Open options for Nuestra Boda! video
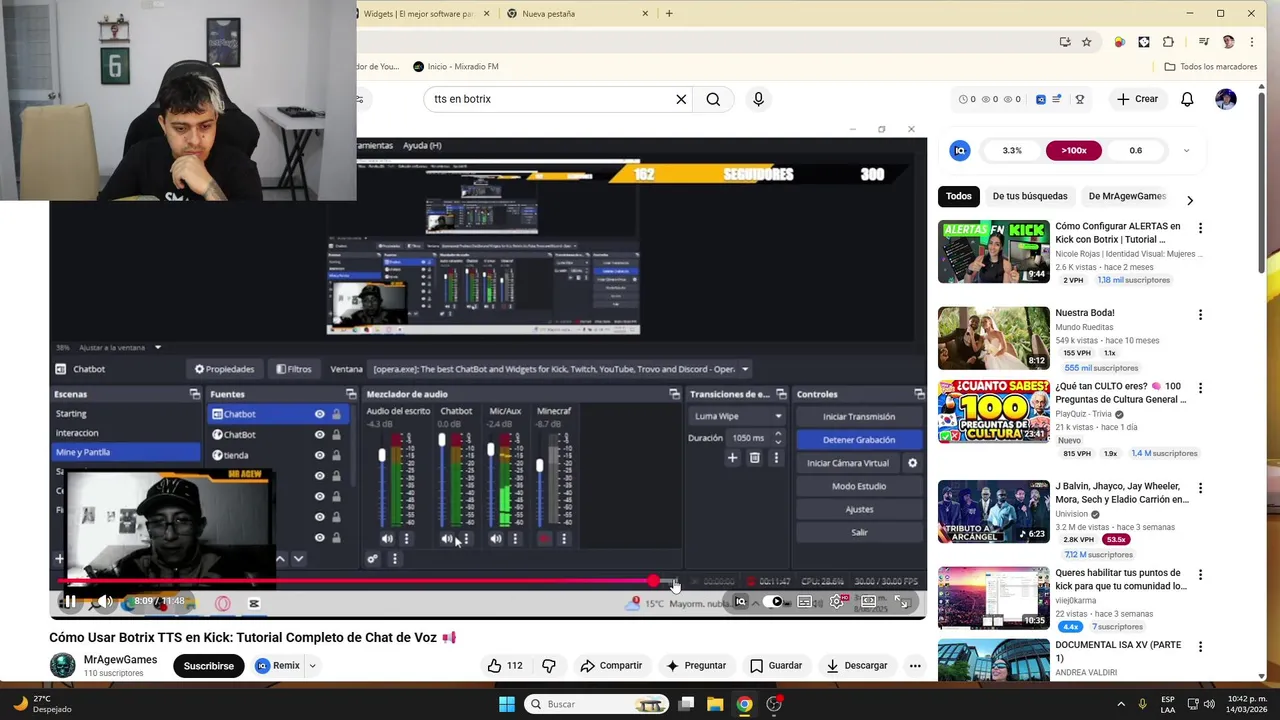 click(1200, 315)
